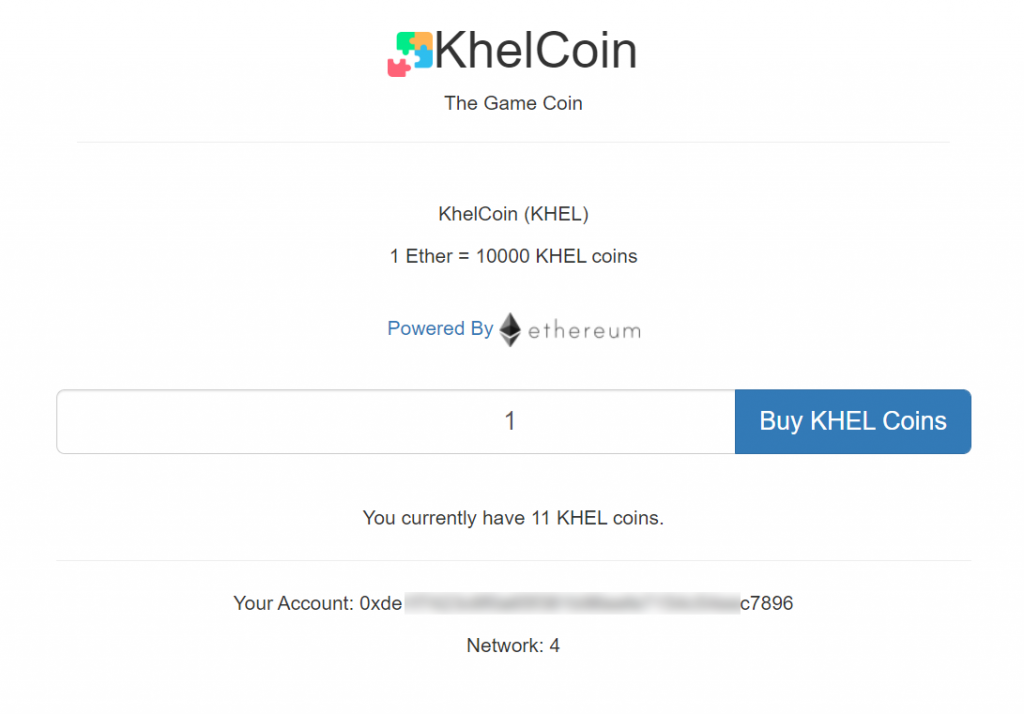Click the red puzzle piece in logo
Image resolution: width=1024 pixels, height=714 pixels.
coord(398,67)
